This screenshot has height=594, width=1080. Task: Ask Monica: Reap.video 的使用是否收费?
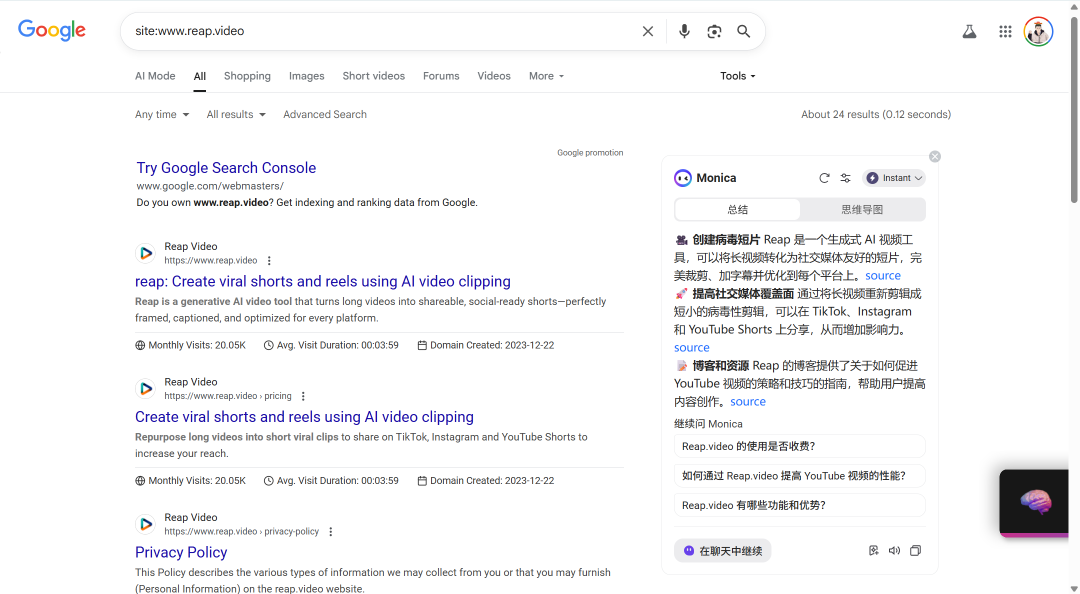[799, 447]
